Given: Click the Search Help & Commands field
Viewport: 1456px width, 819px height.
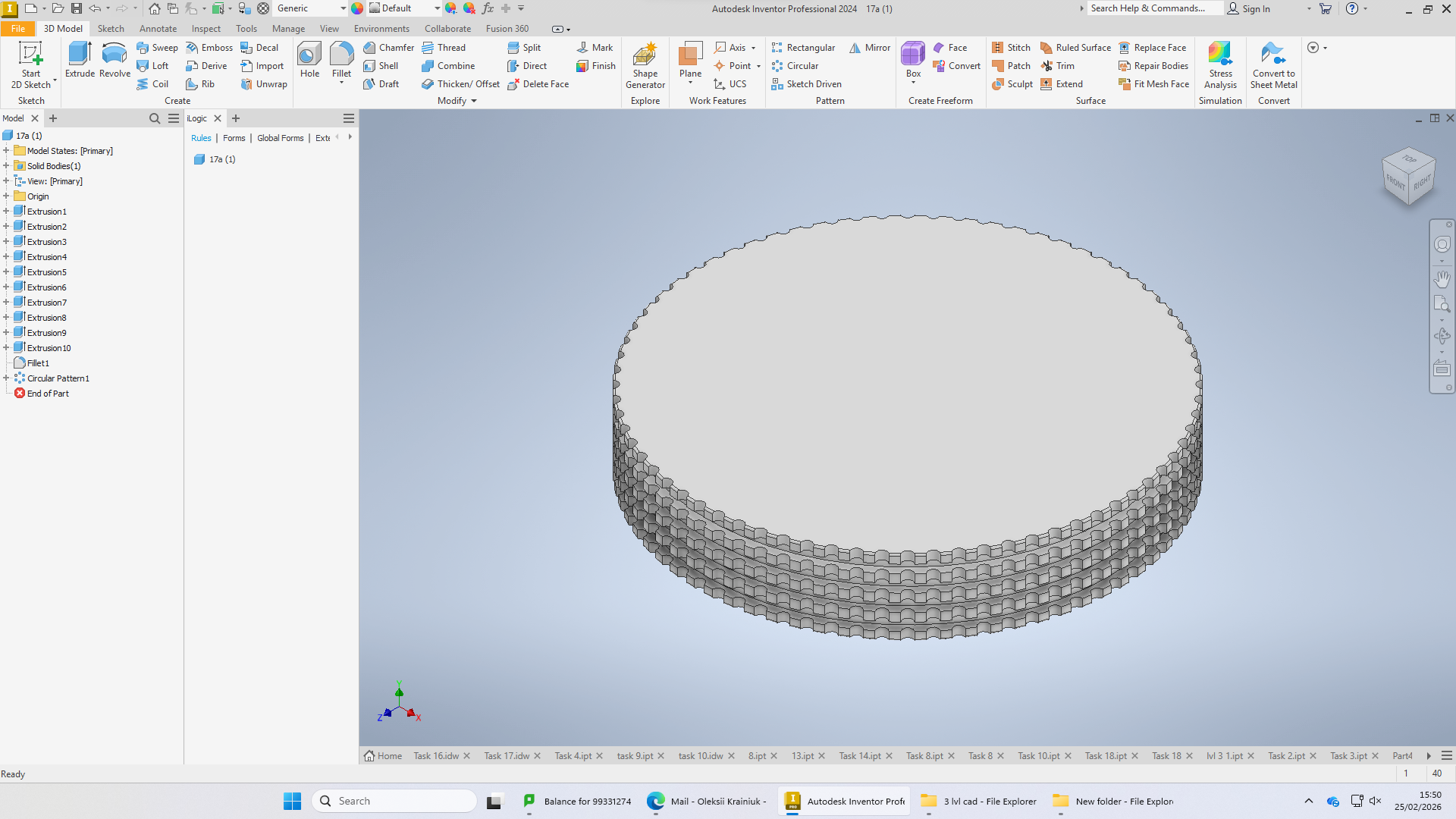Looking at the screenshot, I should (x=1155, y=8).
